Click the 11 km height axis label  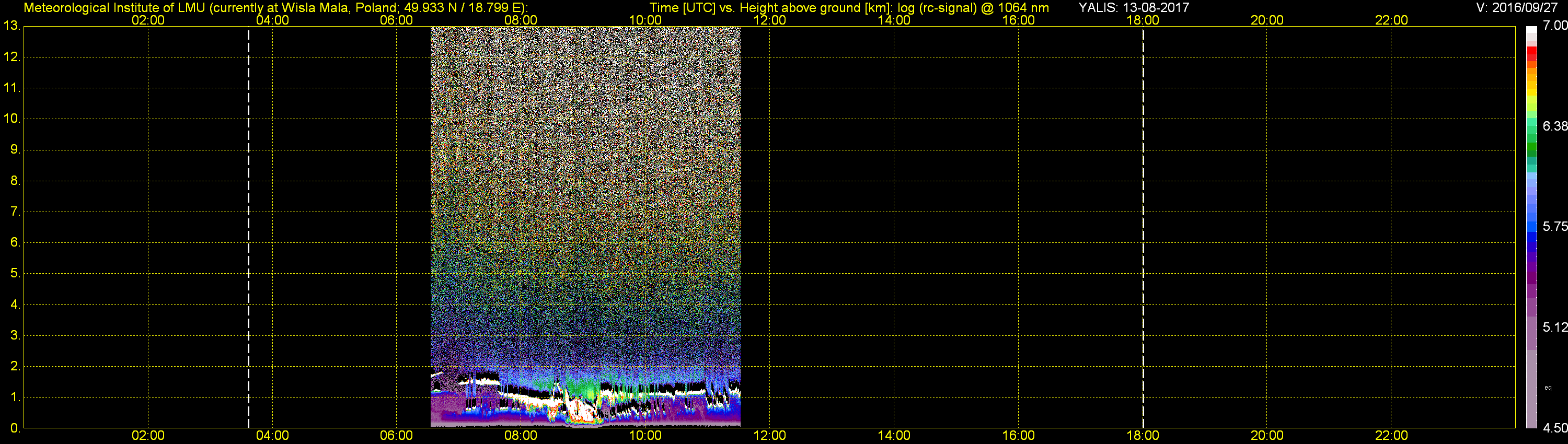11,88
